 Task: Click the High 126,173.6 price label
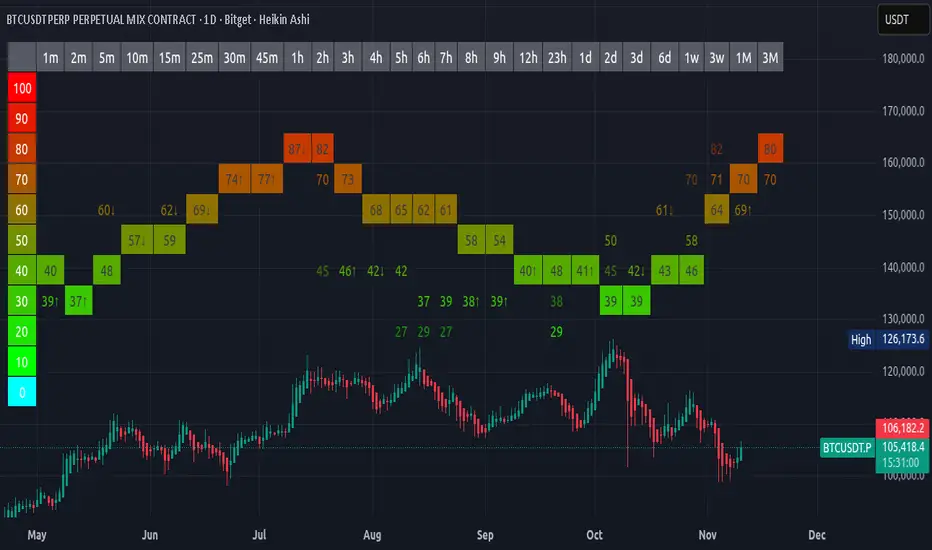[889, 339]
